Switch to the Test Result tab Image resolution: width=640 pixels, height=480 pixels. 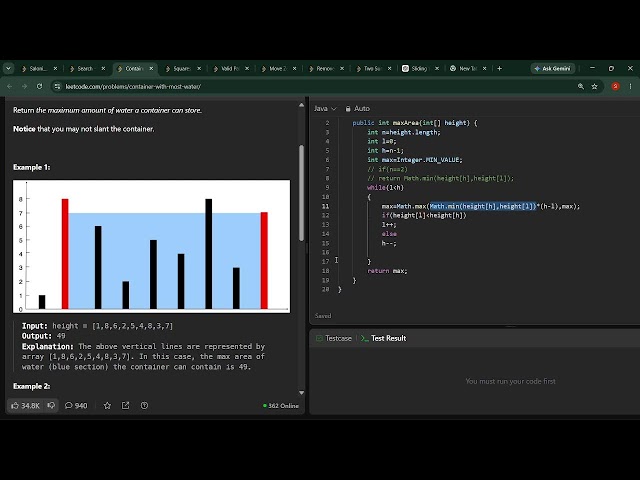[x=384, y=338]
